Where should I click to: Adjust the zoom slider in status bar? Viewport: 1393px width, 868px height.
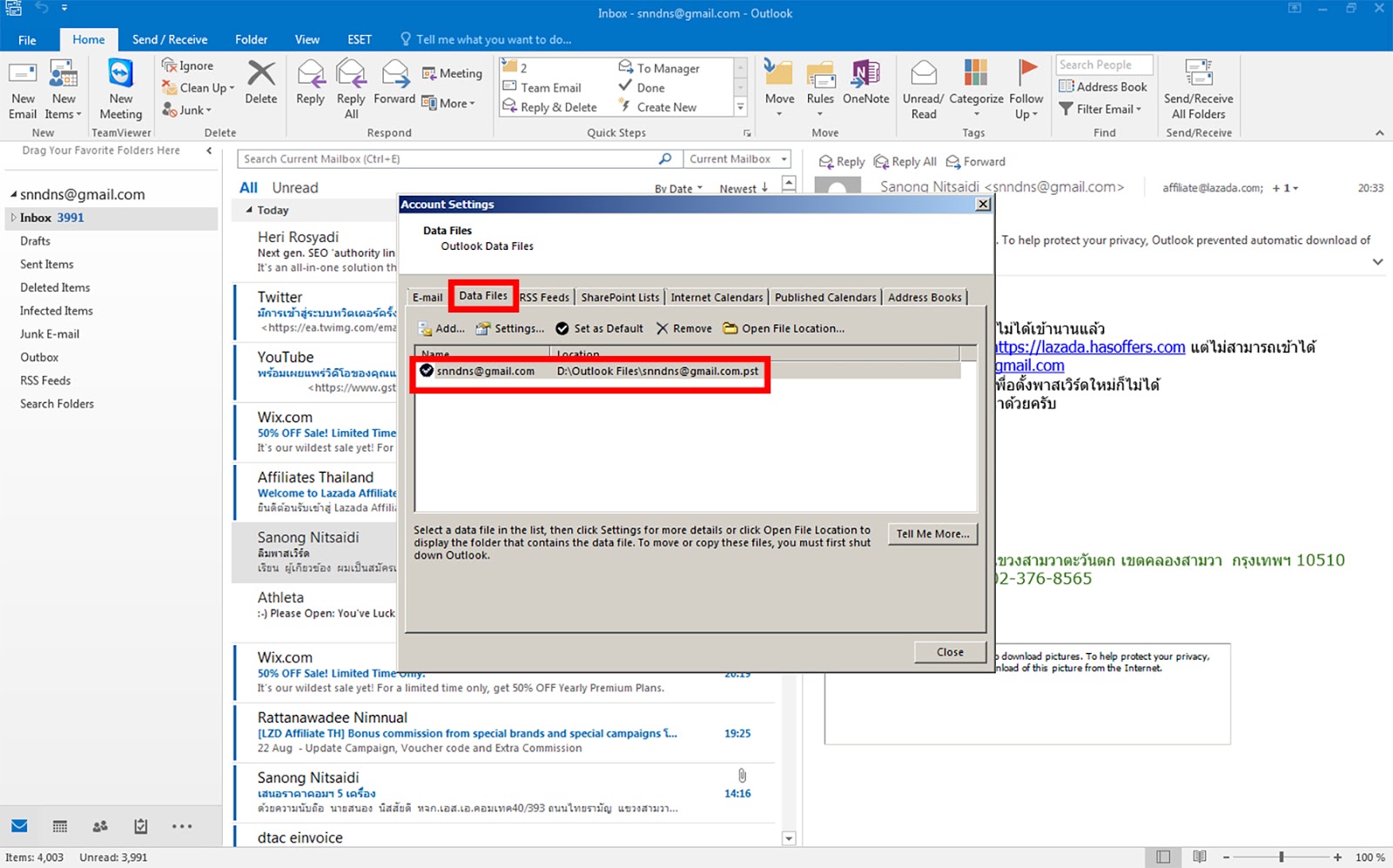coord(1282,858)
